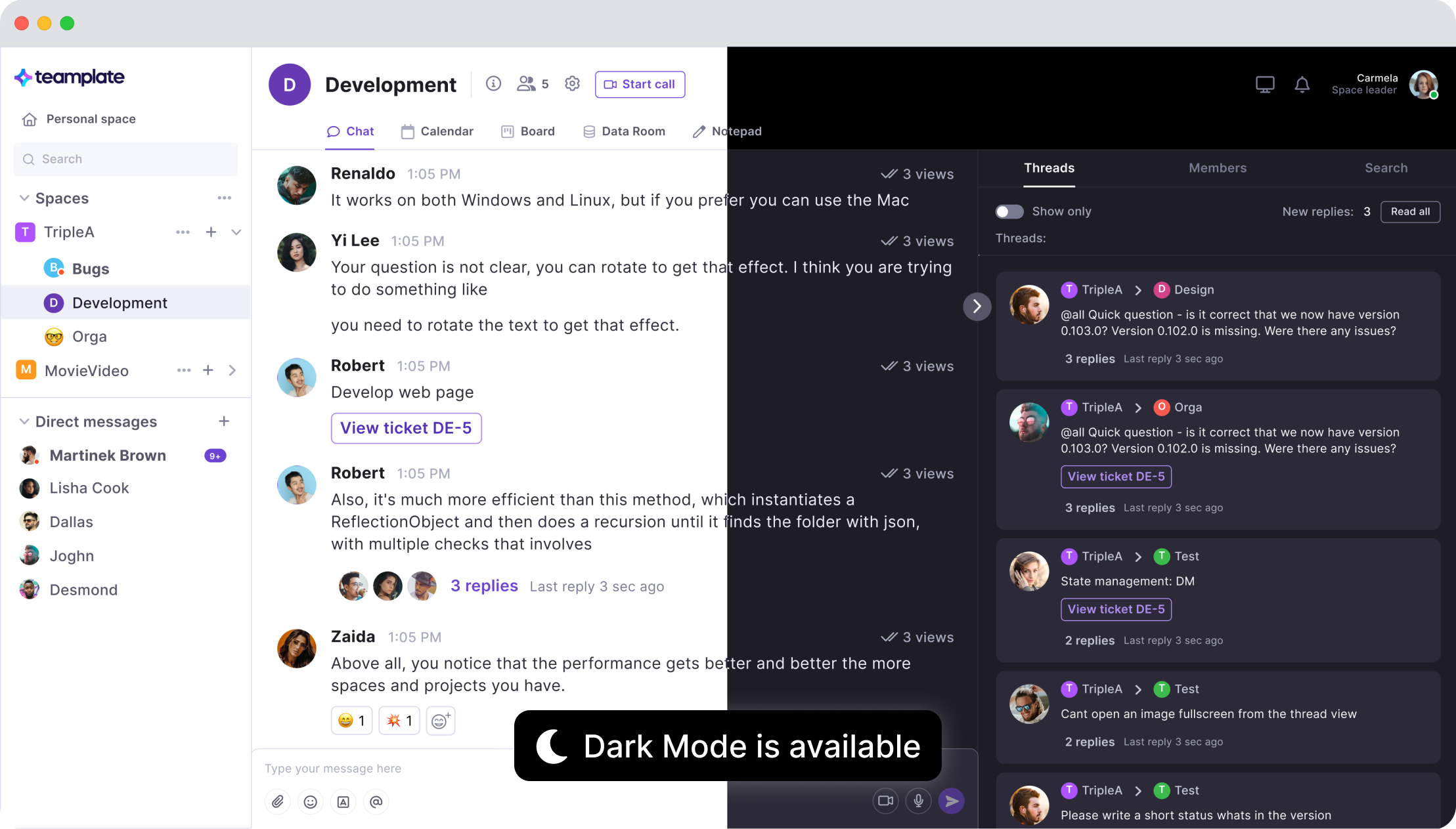Attach a file with paperclip icon
This screenshot has width=1456, height=829.
coord(278,801)
